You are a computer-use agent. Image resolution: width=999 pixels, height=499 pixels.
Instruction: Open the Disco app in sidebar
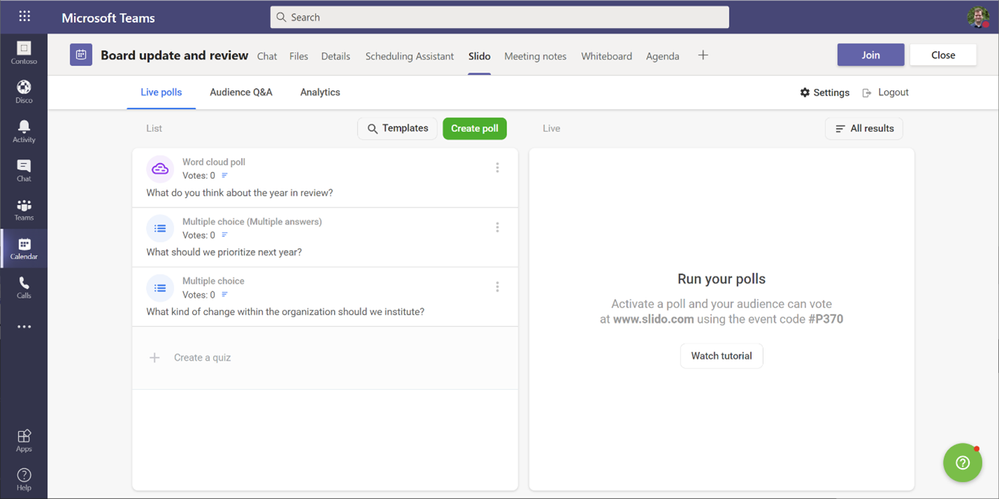(24, 92)
